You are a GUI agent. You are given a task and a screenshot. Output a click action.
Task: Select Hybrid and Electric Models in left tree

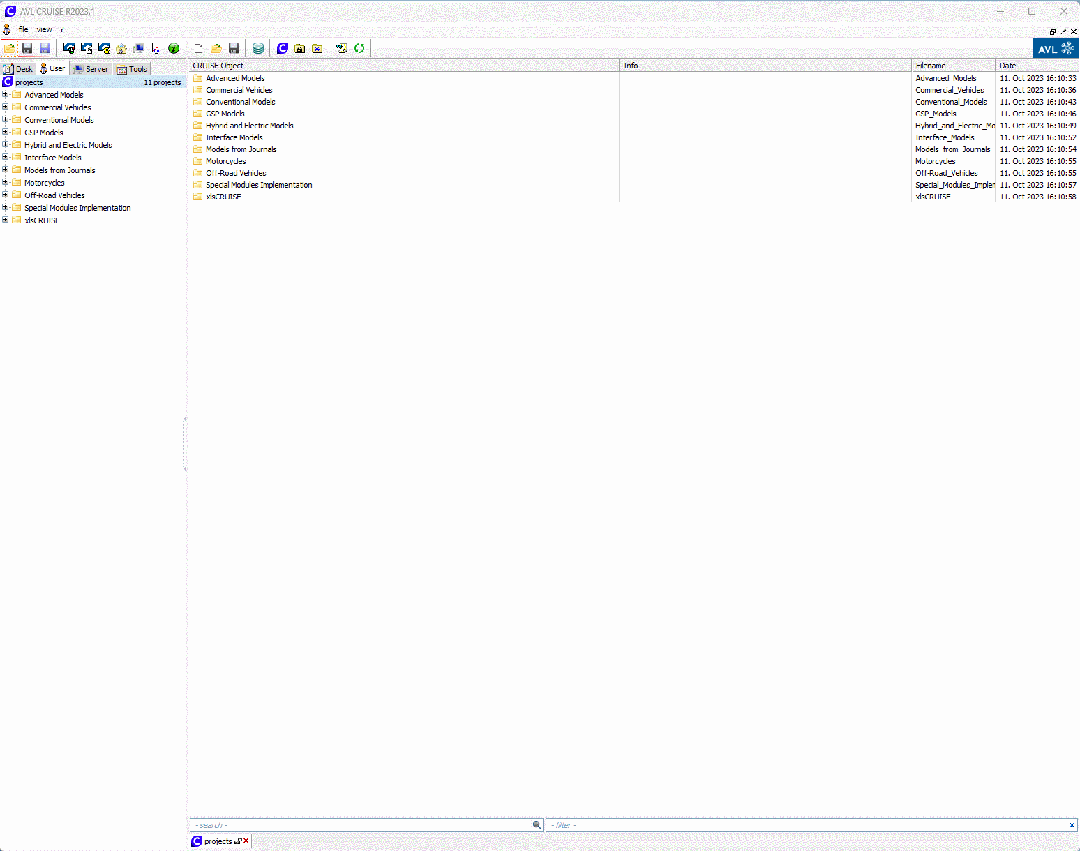coord(68,145)
